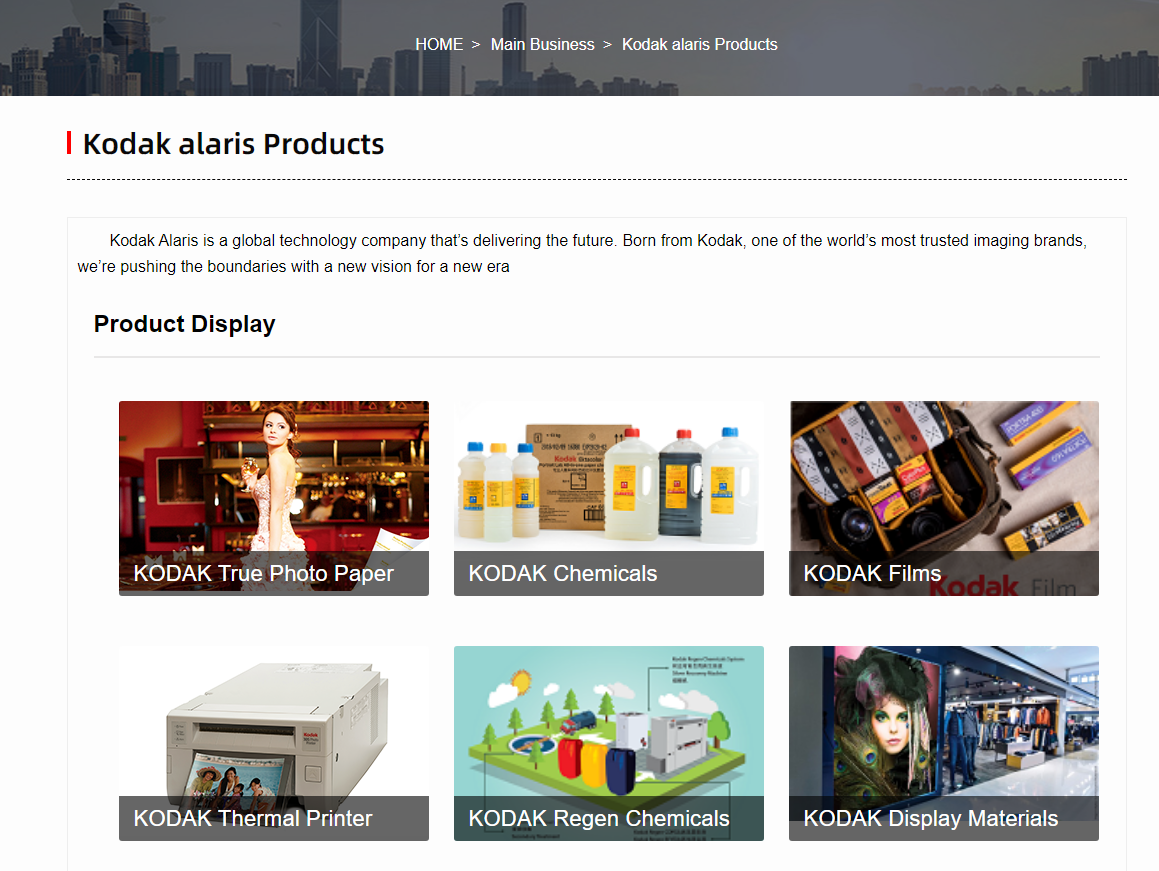
Task: Go to Main Business breadcrumb
Action: point(542,45)
